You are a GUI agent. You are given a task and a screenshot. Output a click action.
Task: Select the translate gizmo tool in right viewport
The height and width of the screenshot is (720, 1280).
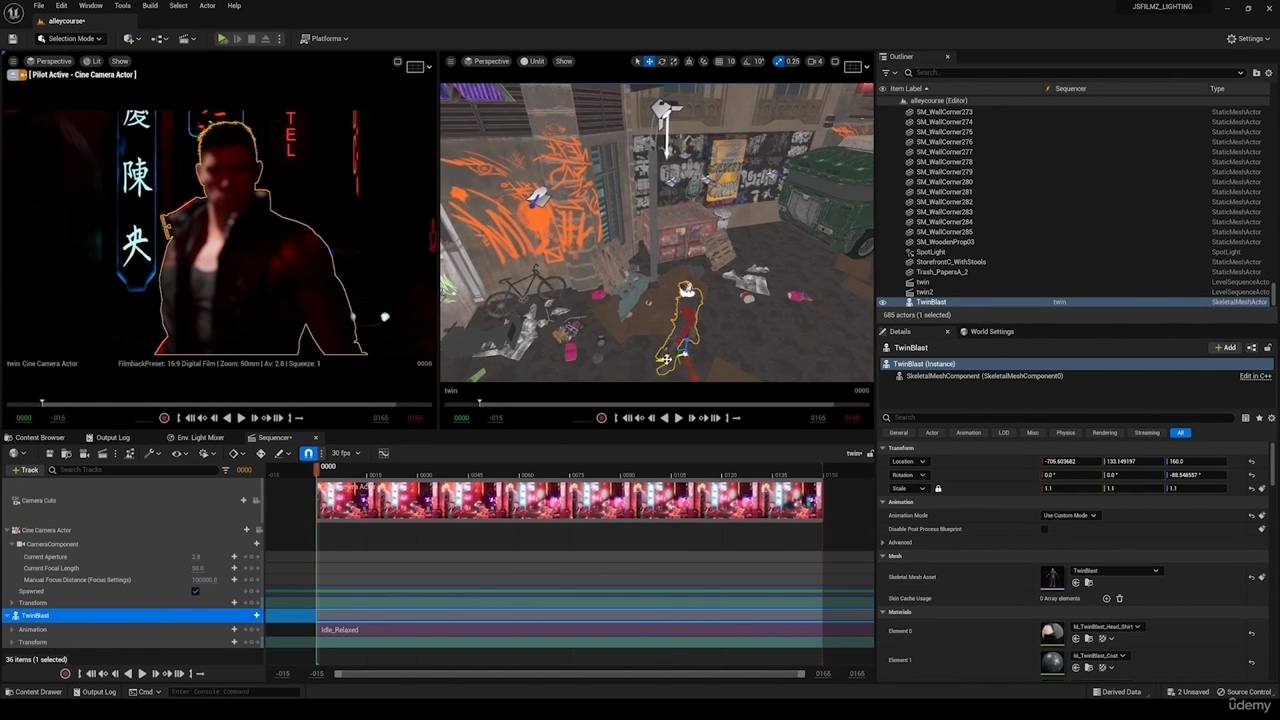pyautogui.click(x=649, y=61)
